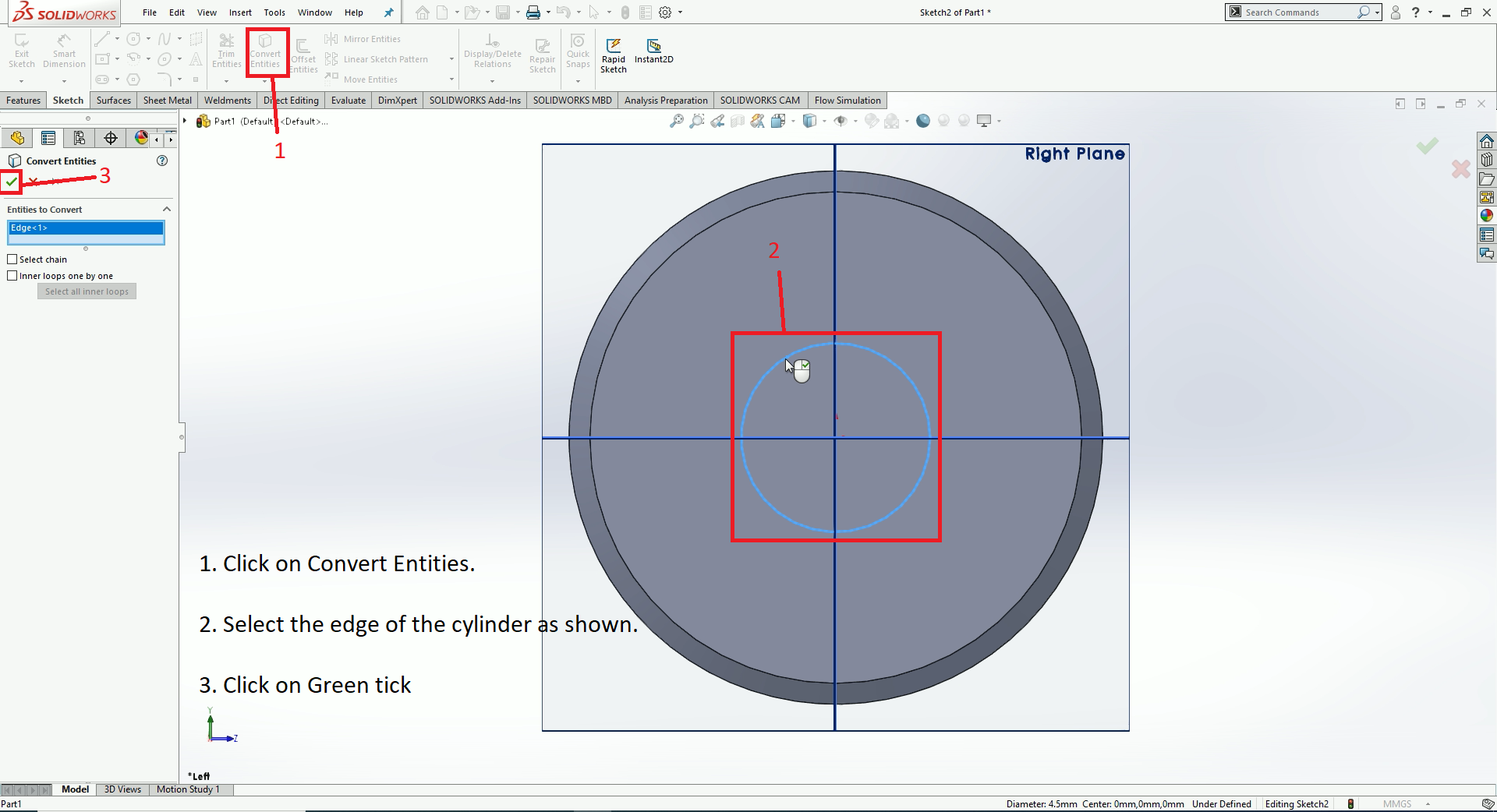
Task: Open Display/Delete Relations tool
Action: click(493, 51)
